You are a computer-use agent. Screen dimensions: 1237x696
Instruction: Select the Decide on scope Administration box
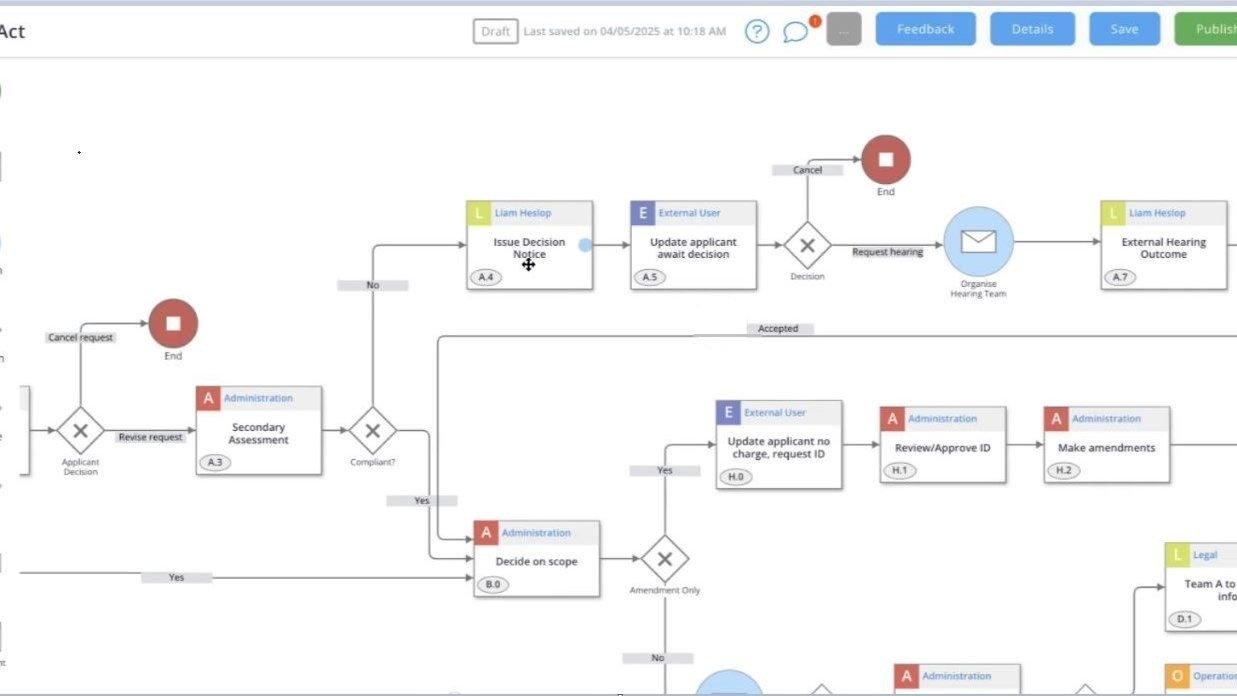click(536, 560)
